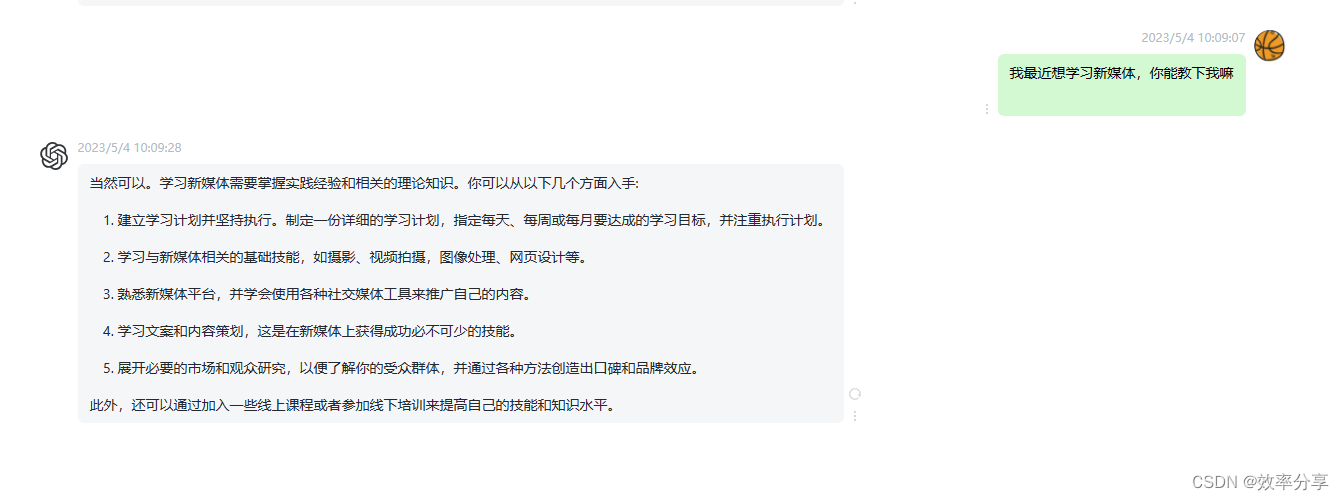Select list item 2 about 基础技能
1344x500 pixels.
(344, 257)
